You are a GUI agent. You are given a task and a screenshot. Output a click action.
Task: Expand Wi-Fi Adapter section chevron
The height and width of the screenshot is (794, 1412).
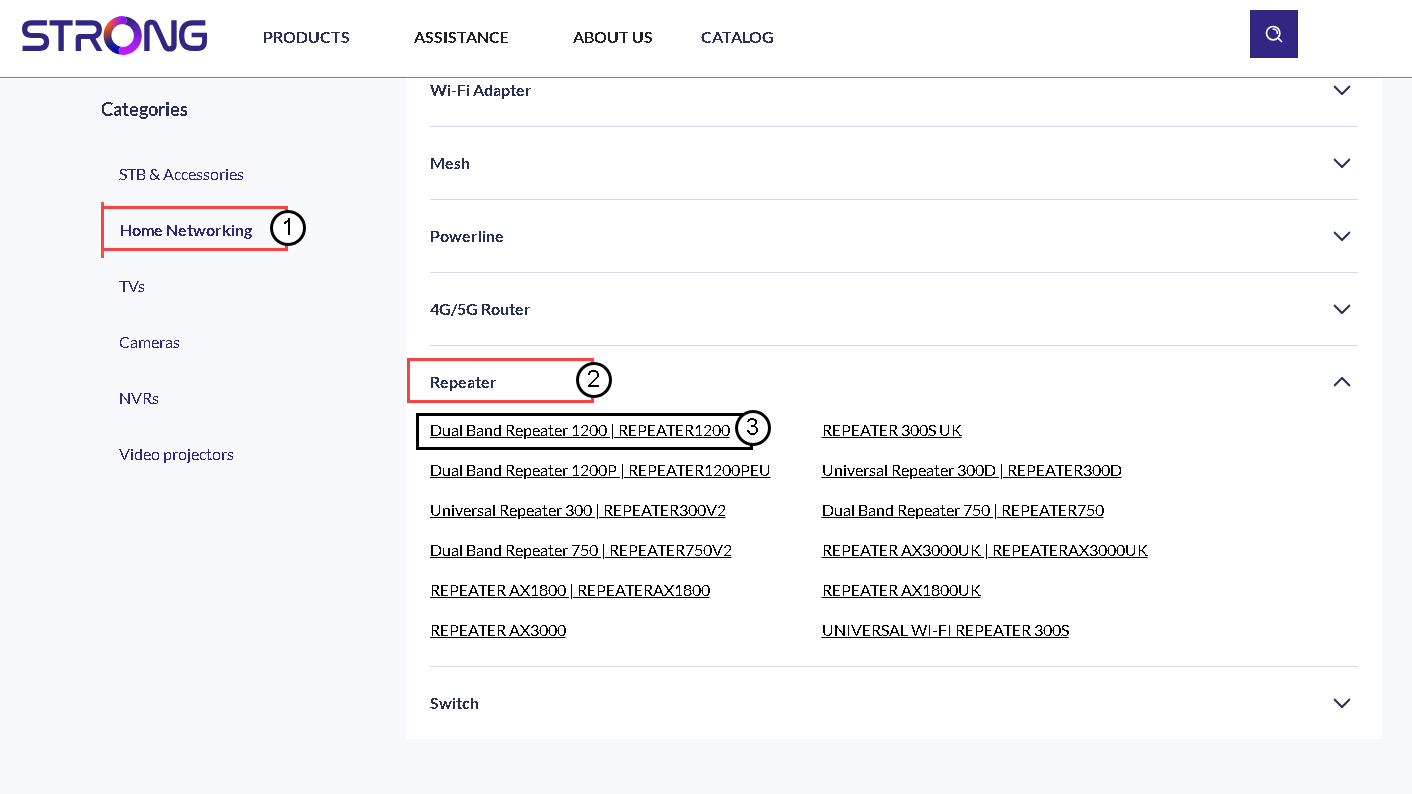pyautogui.click(x=1342, y=90)
